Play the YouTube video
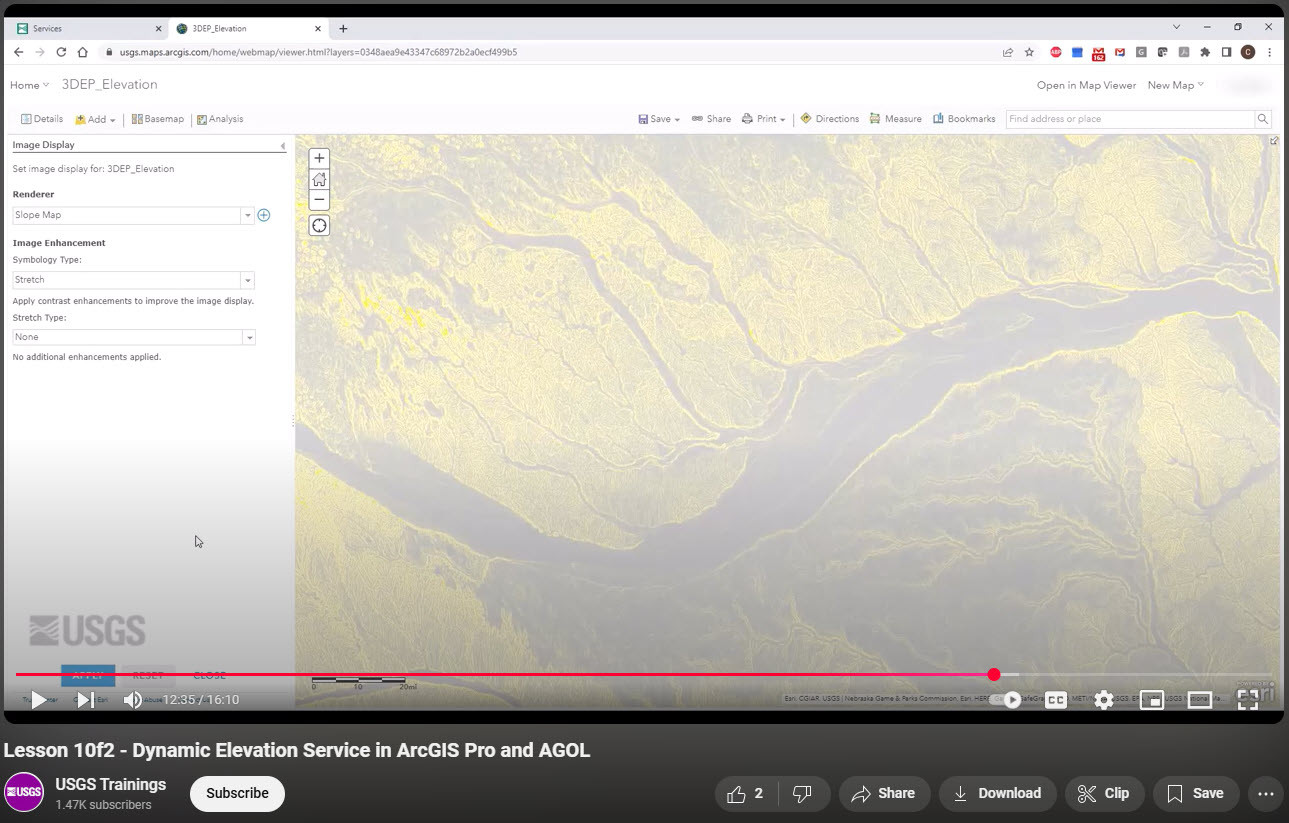Image resolution: width=1289 pixels, height=823 pixels. (39, 700)
